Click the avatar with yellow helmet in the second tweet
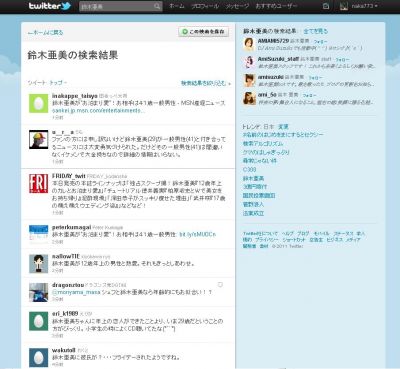The image size is (400, 369). pyautogui.click(x=38, y=139)
